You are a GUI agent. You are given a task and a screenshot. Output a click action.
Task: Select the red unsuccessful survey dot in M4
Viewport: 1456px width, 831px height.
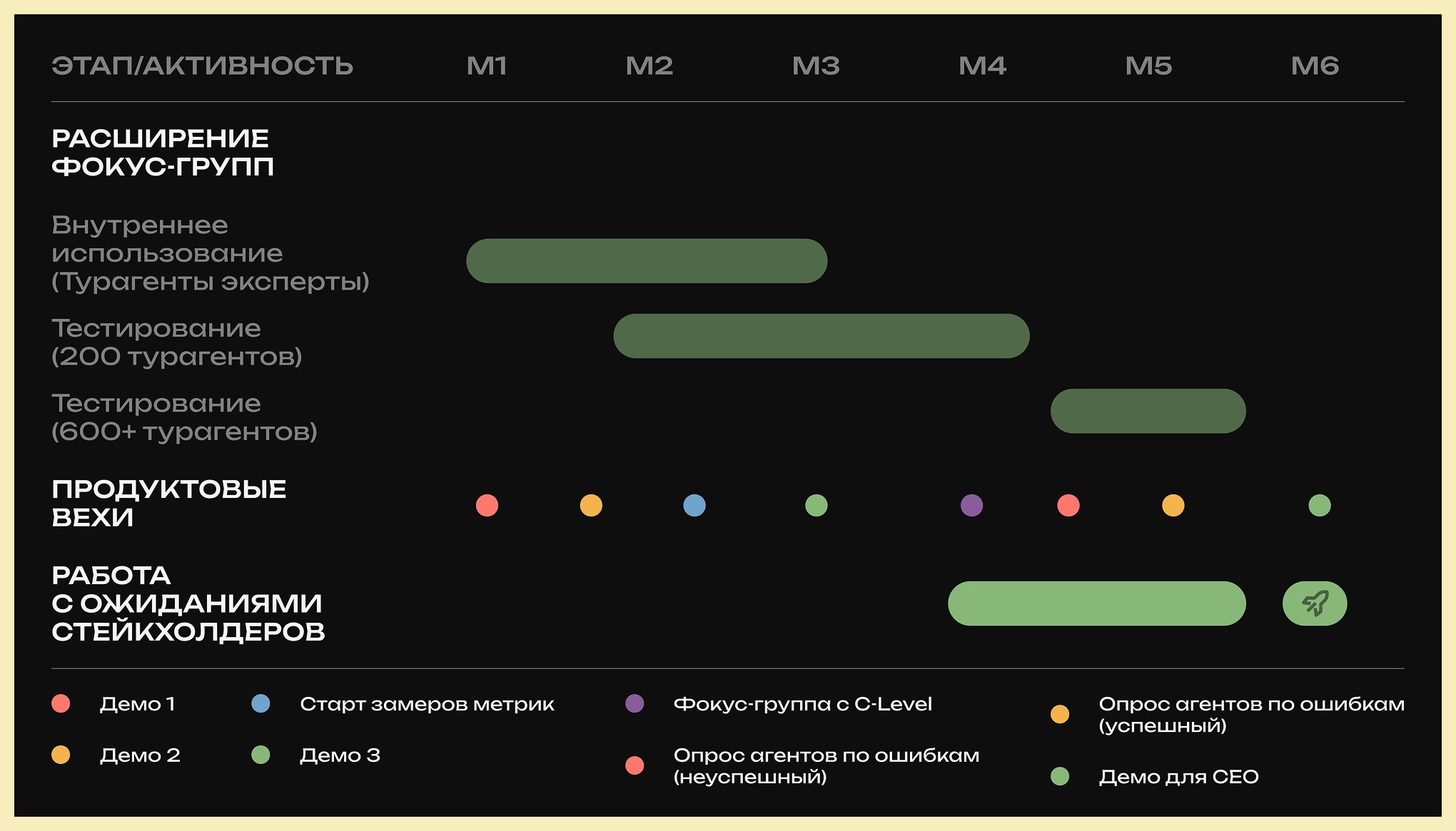(1068, 506)
